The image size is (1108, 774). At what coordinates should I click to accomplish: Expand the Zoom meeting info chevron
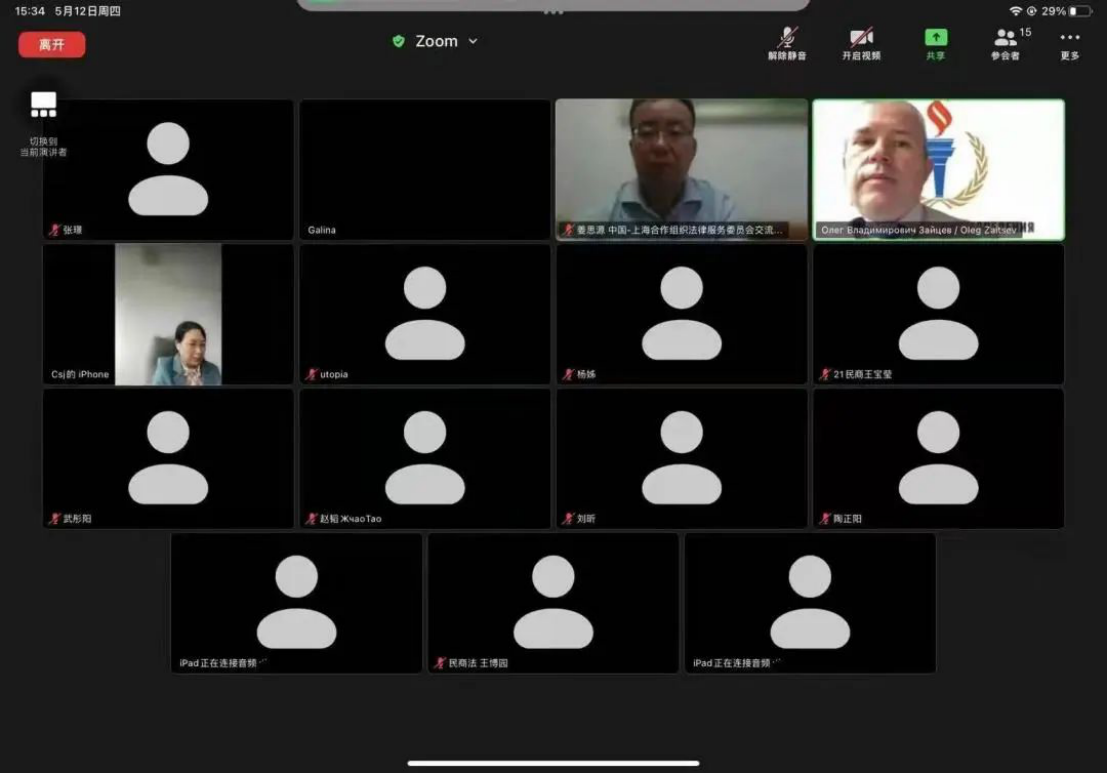coord(473,42)
